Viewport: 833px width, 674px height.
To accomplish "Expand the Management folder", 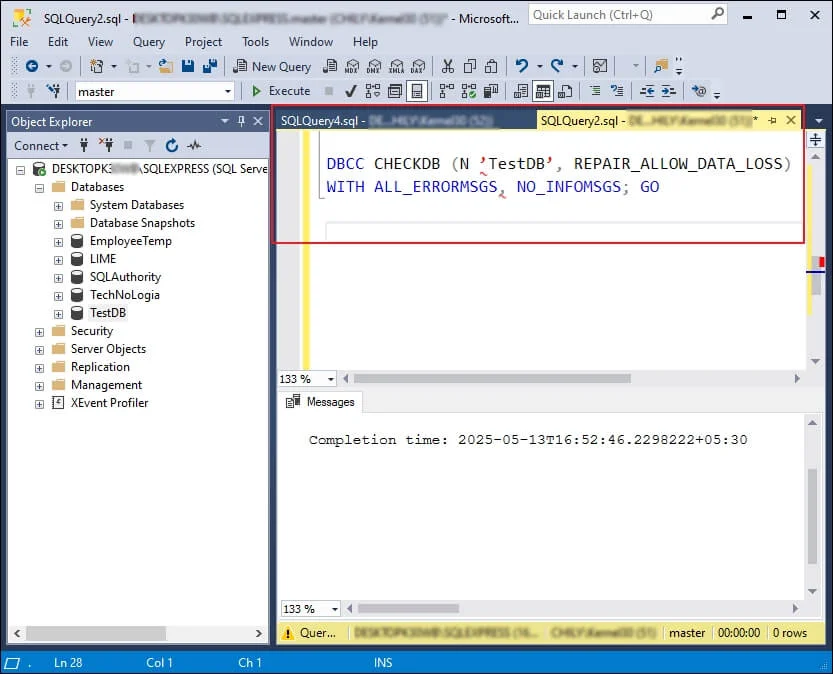I will point(39,386).
